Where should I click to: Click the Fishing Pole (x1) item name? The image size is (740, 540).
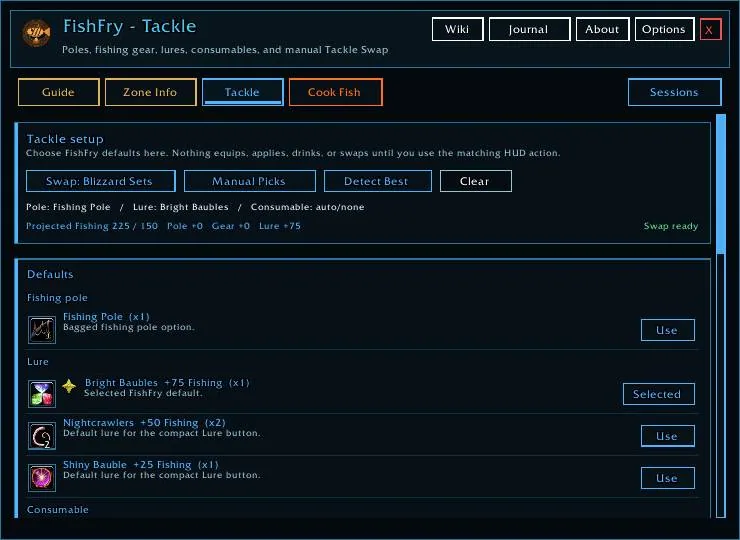coord(106,317)
